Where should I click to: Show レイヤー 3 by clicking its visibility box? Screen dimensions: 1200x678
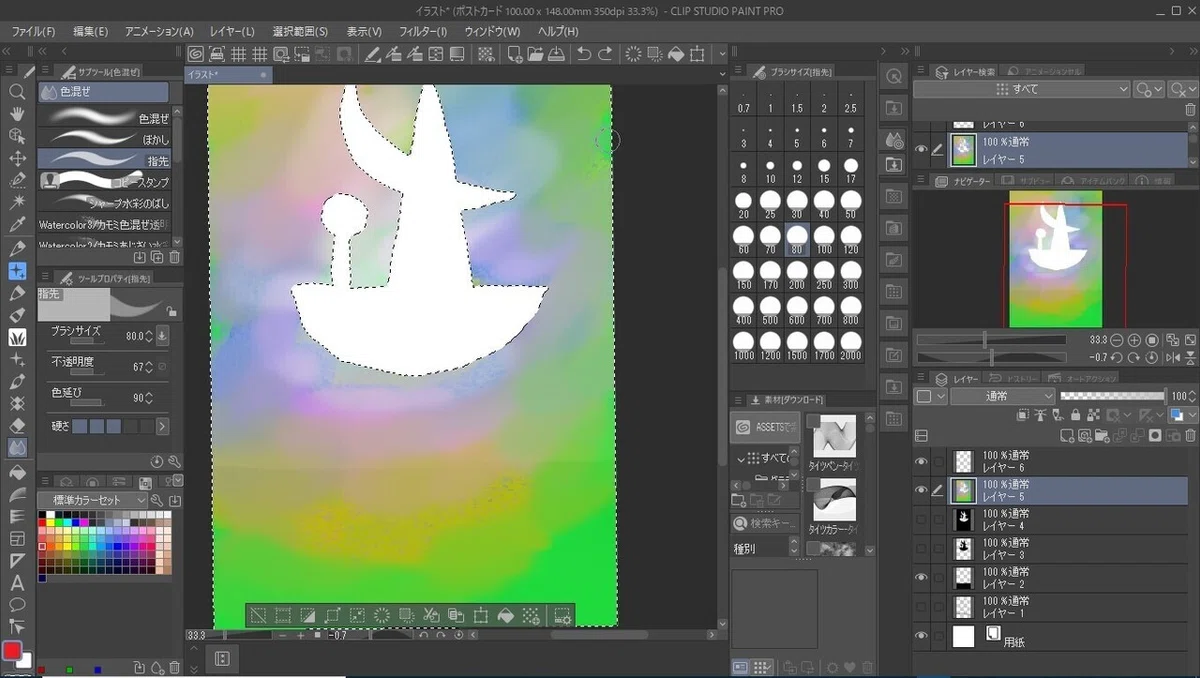[x=922, y=548]
